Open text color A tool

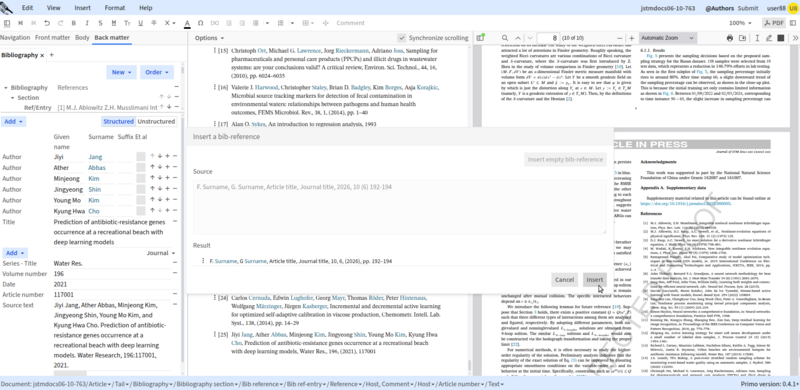[x=187, y=23]
